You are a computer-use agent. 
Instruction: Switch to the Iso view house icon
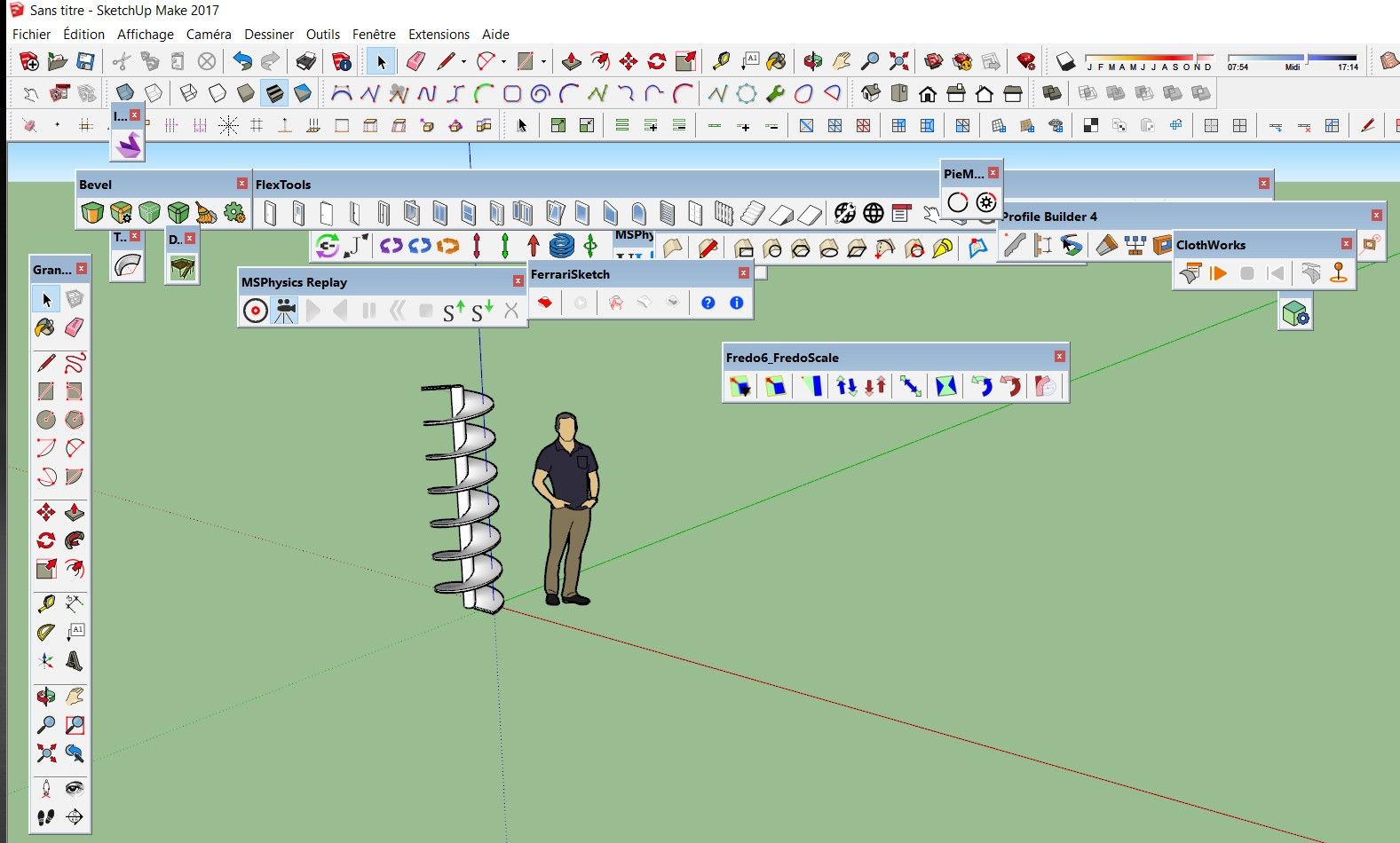871,93
